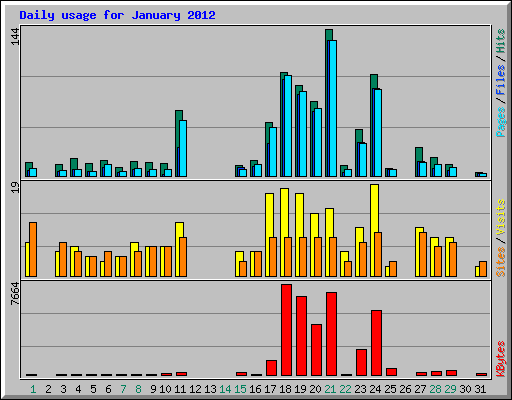Click day 31 on the x-axis
The height and width of the screenshot is (400, 512).
(480, 389)
